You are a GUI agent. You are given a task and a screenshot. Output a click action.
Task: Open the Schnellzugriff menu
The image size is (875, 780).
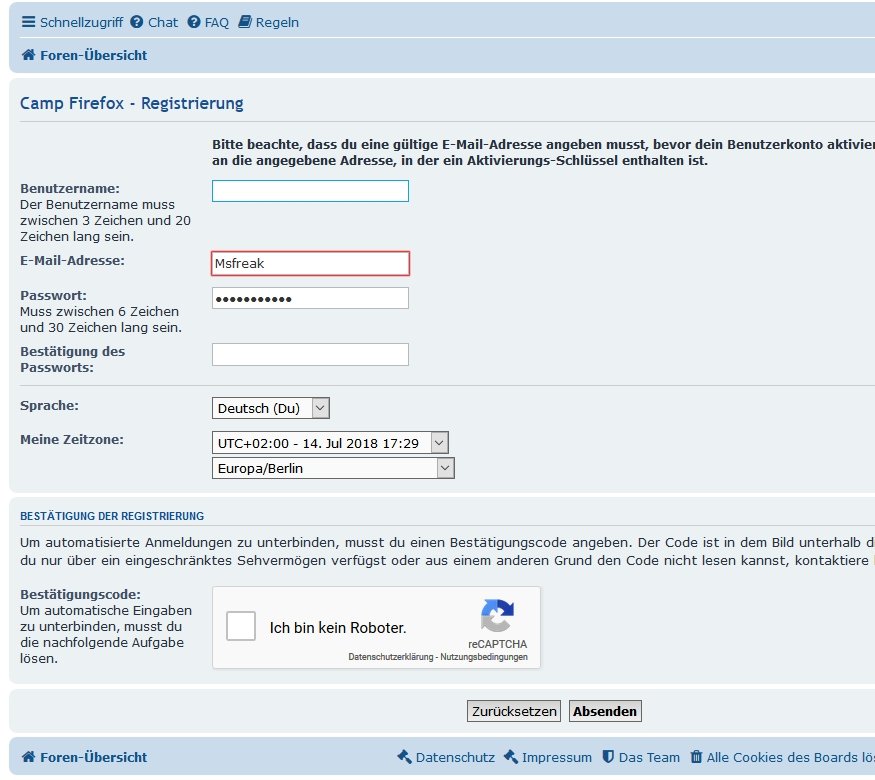(x=81, y=22)
